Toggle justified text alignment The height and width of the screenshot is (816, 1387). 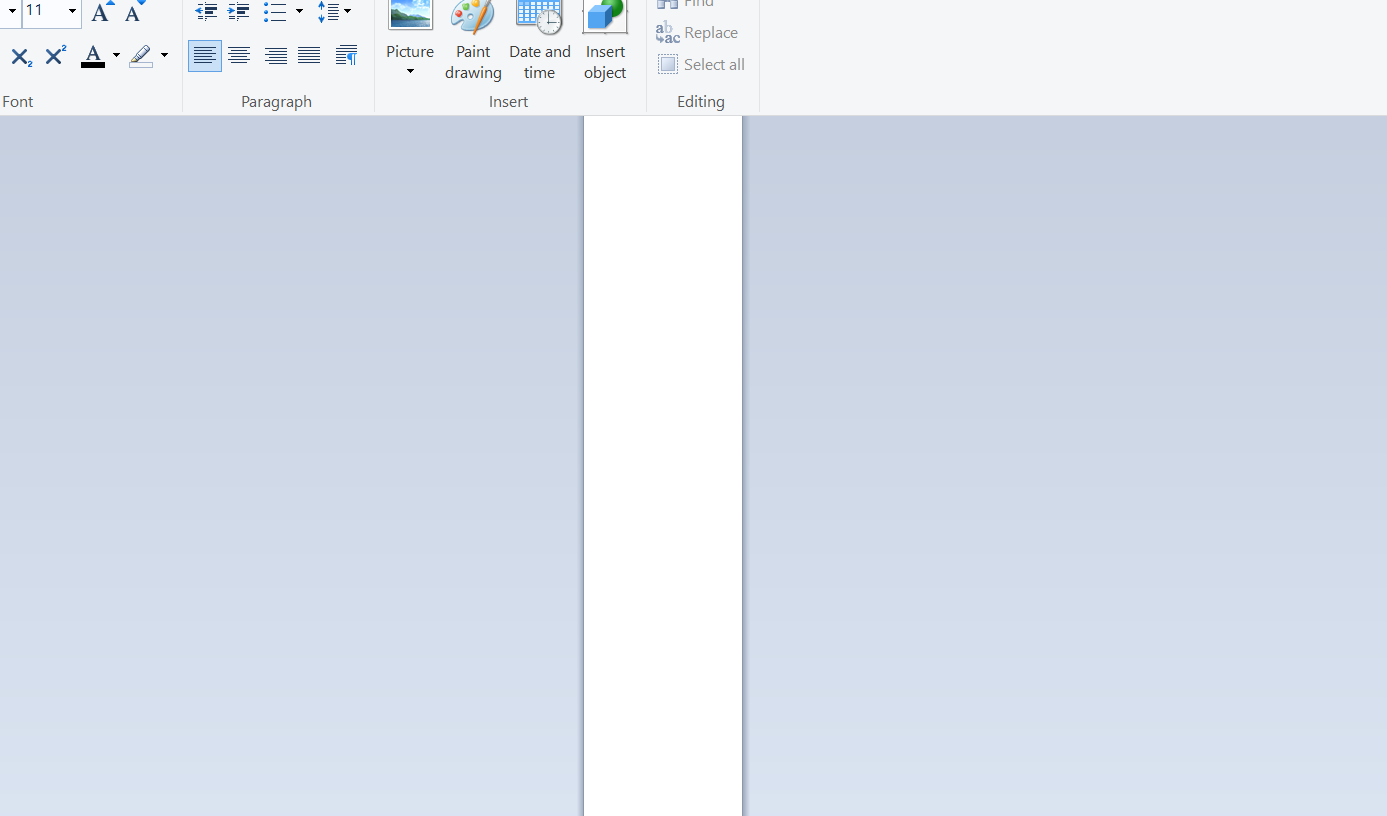(x=309, y=56)
